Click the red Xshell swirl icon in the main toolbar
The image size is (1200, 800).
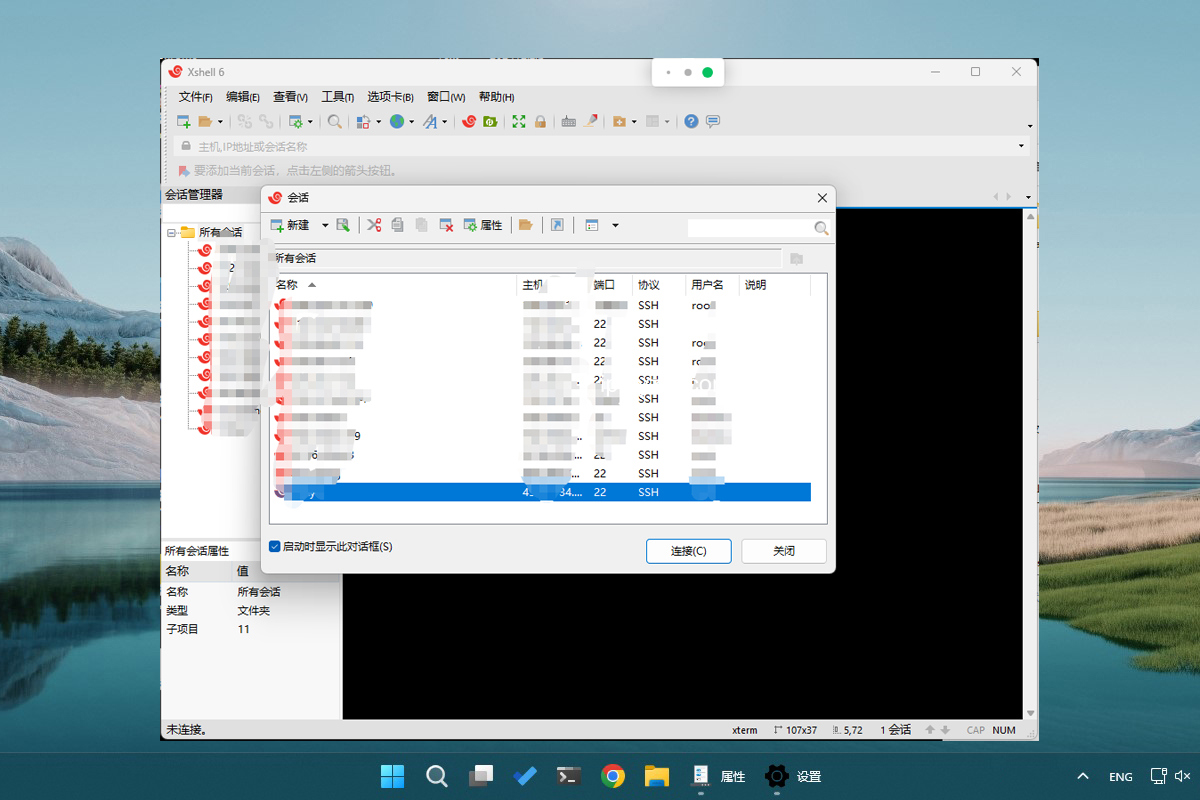coord(468,121)
